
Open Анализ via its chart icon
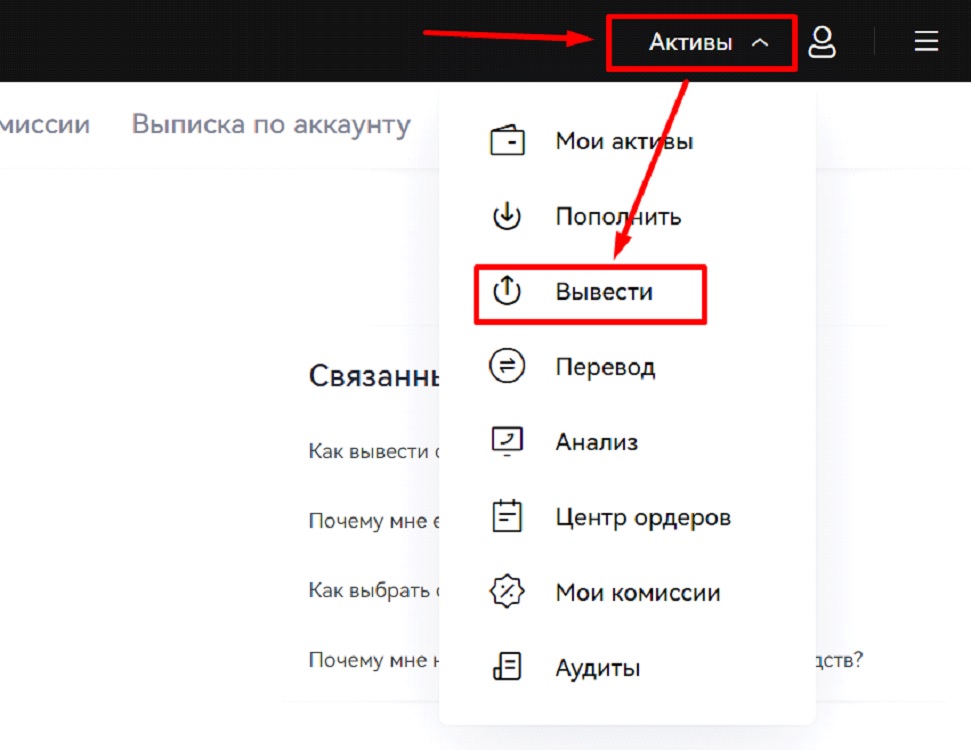pyautogui.click(x=507, y=441)
